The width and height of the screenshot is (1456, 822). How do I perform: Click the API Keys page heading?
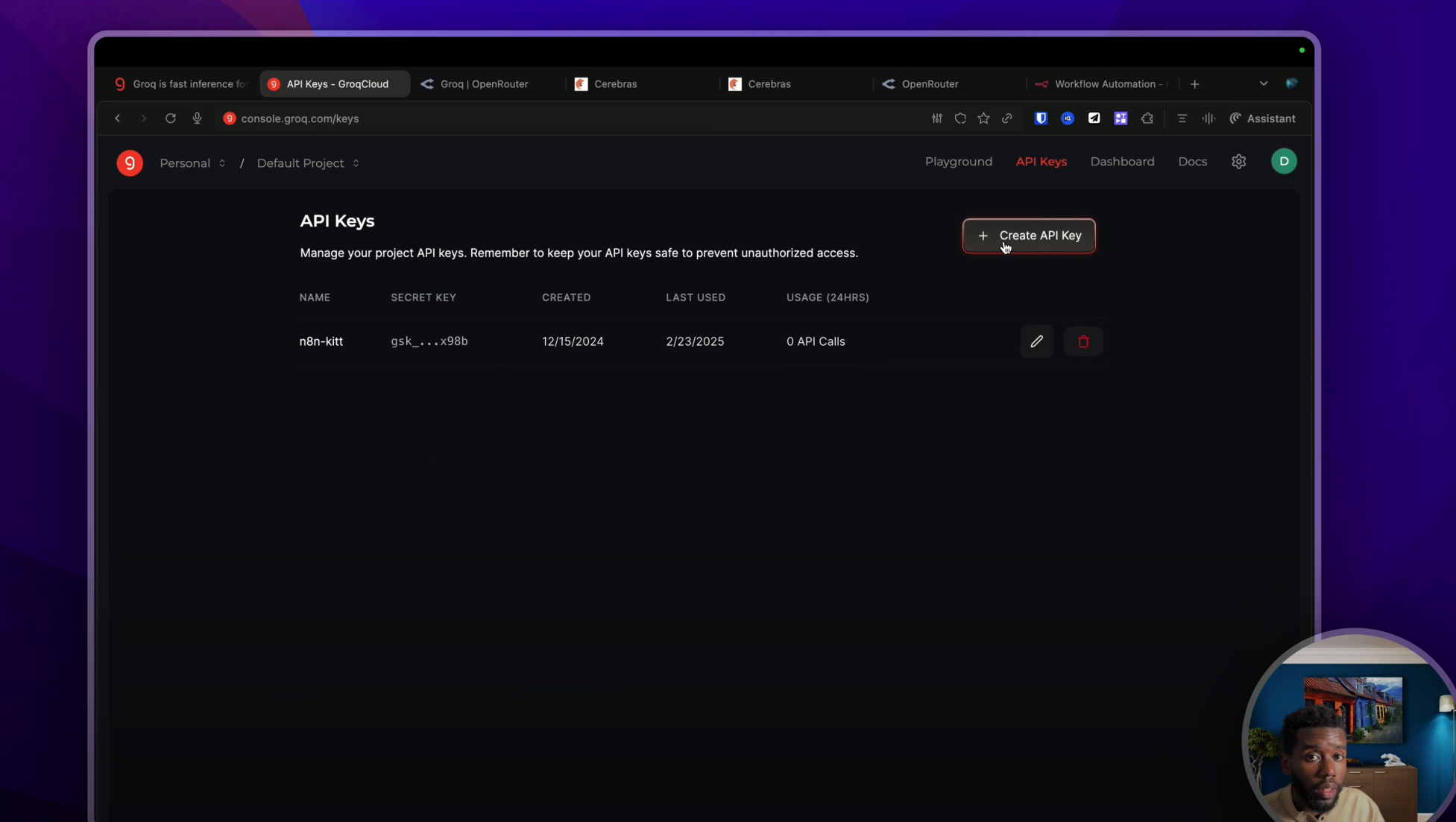pyautogui.click(x=337, y=221)
